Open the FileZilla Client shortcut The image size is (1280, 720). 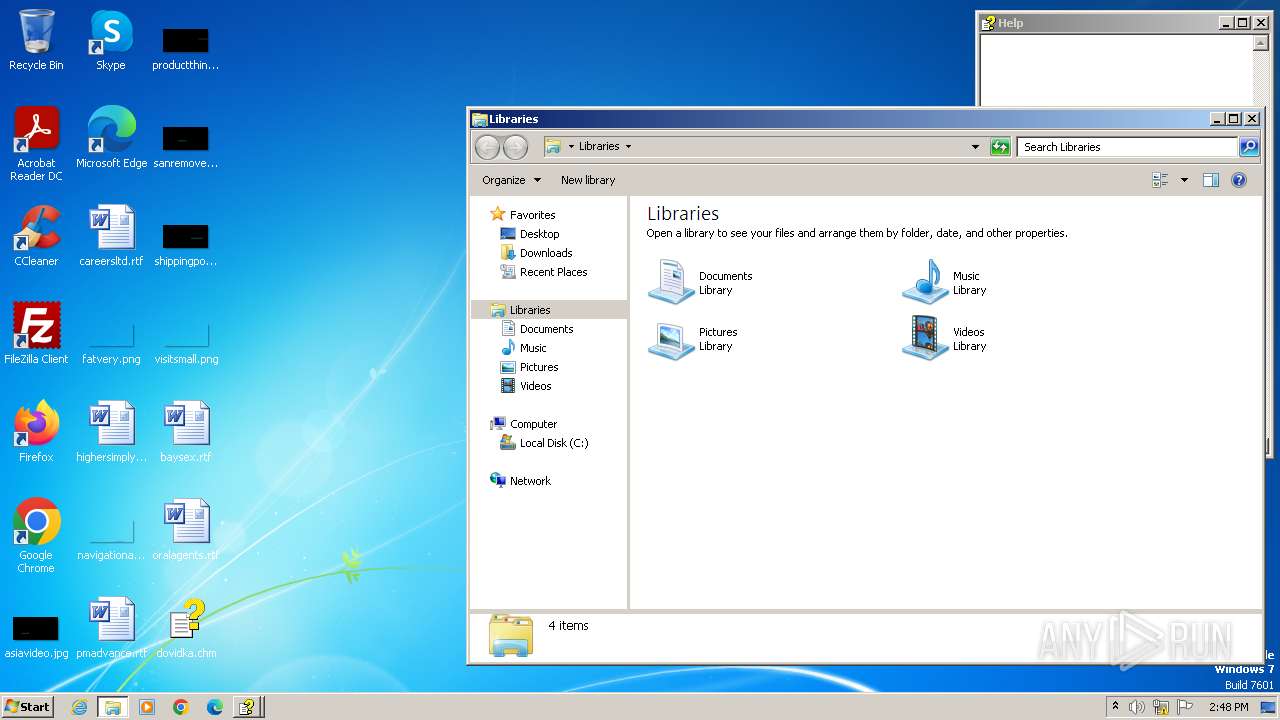click(36, 334)
